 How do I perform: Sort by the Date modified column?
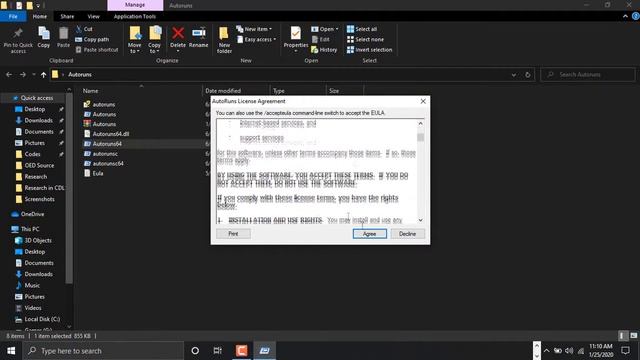(223, 91)
